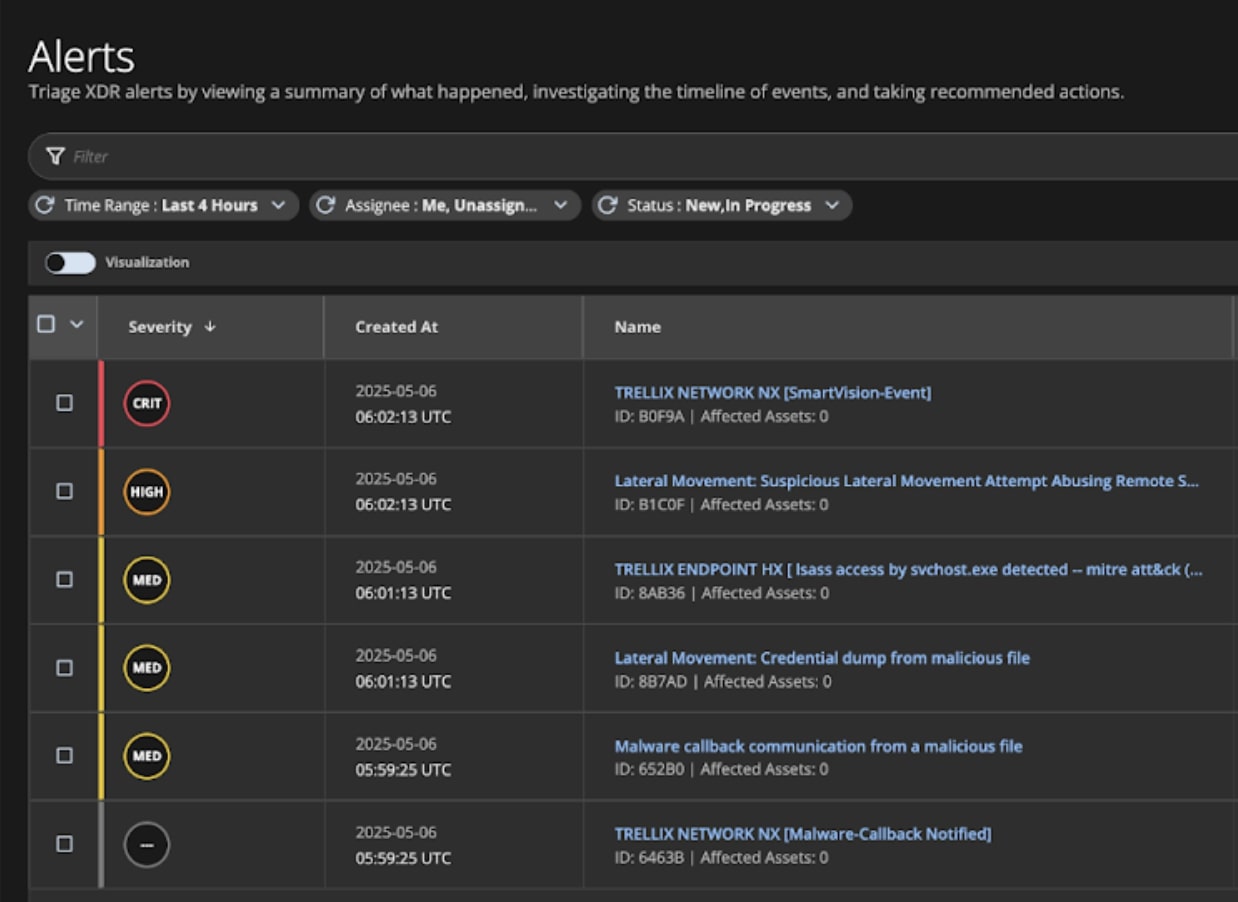1238x902 pixels.
Task: Click the blank severity badge in last row
Action: point(147,845)
